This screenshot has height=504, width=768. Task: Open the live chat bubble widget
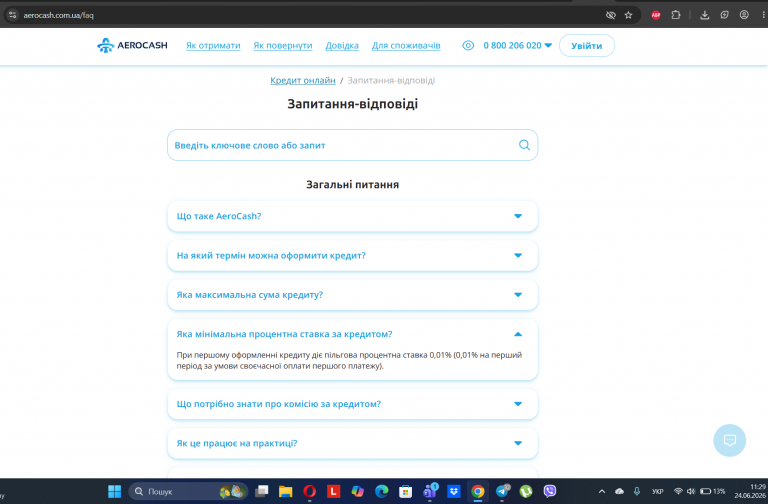[x=729, y=440]
